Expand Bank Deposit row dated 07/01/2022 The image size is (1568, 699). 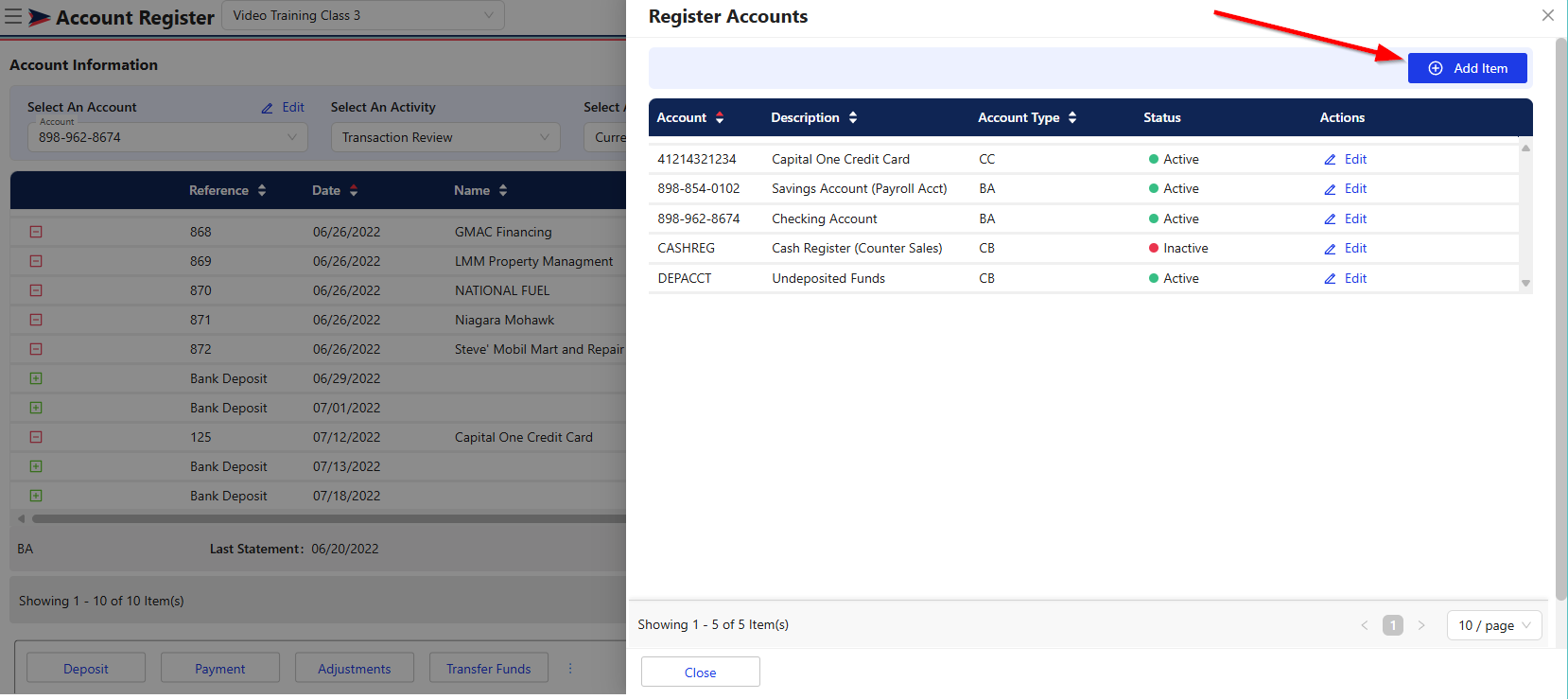[x=36, y=408]
